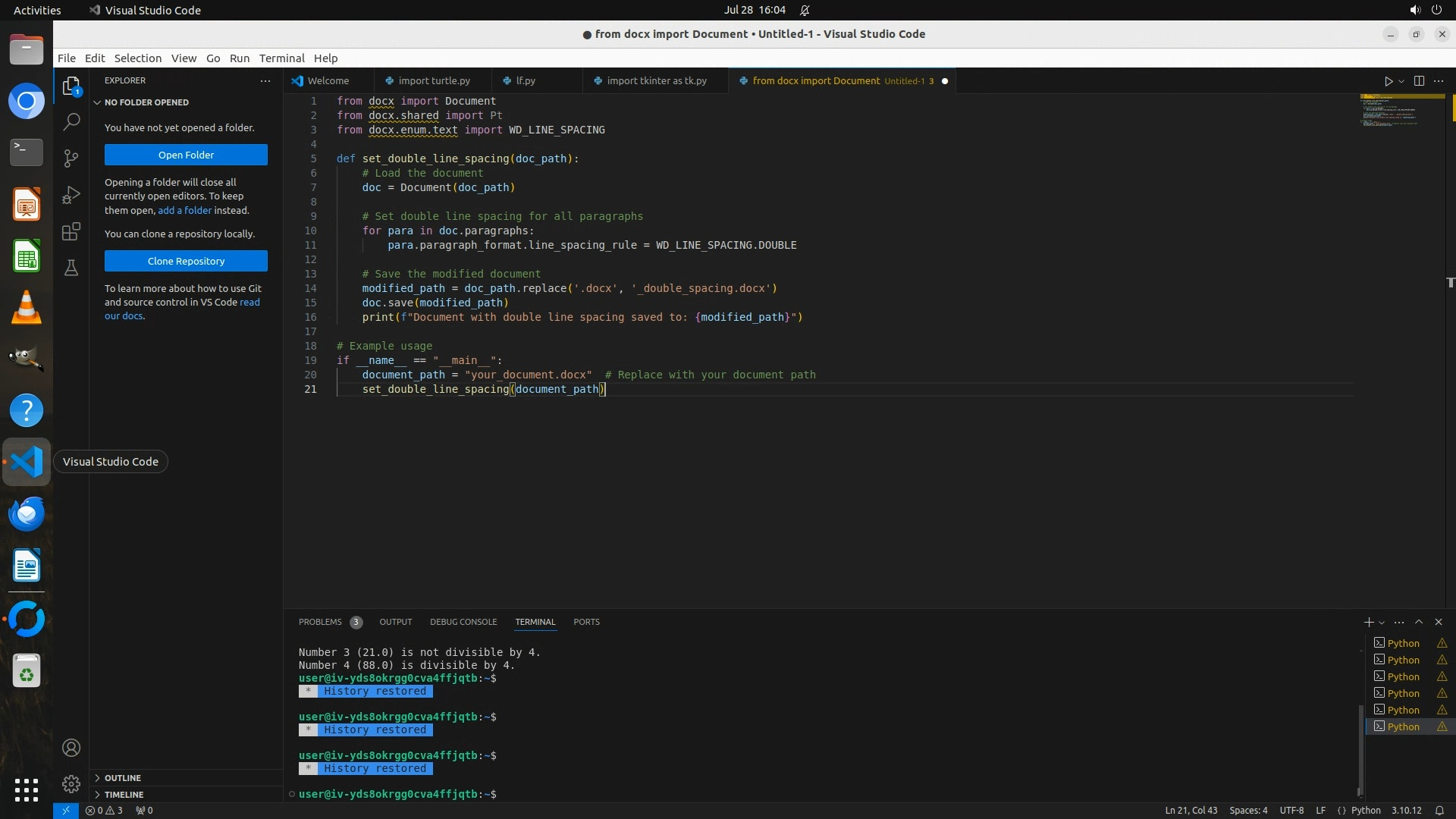This screenshot has width=1456, height=819.
Task: Open the Testing flask icon view
Action: [x=71, y=268]
